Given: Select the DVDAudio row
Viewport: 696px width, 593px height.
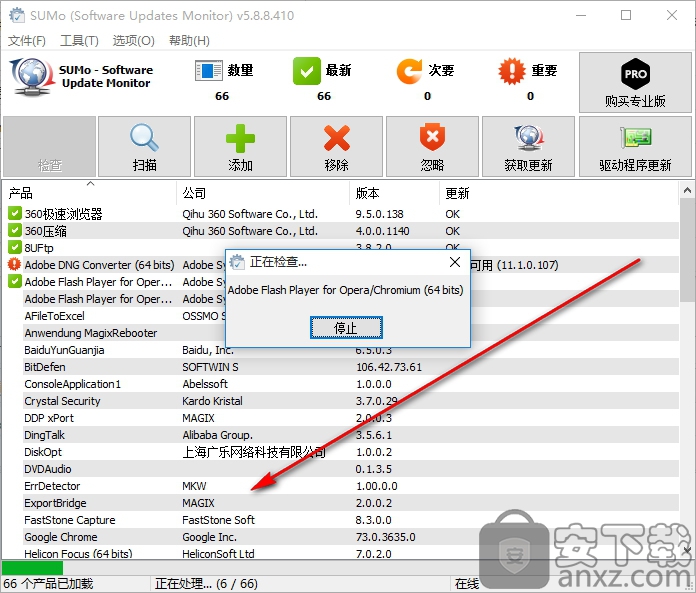Looking at the screenshot, I should 340,469.
